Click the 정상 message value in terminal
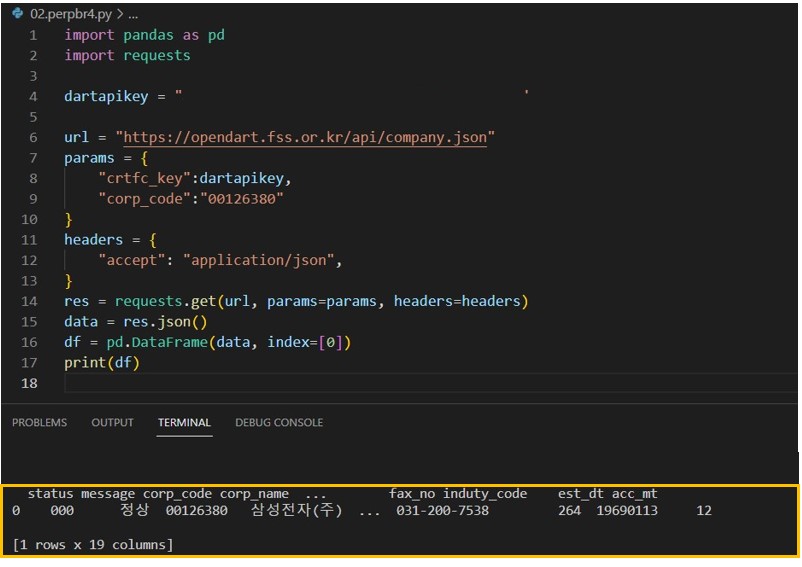Image resolution: width=802 pixels, height=567 pixels. click(x=134, y=510)
